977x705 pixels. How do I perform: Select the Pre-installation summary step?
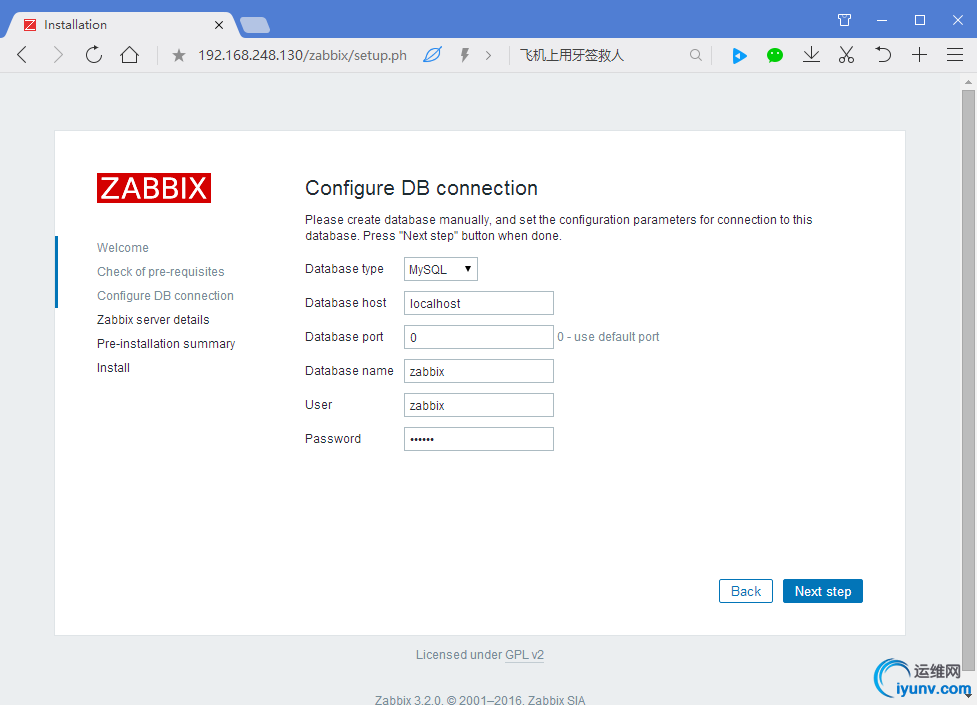tap(166, 343)
